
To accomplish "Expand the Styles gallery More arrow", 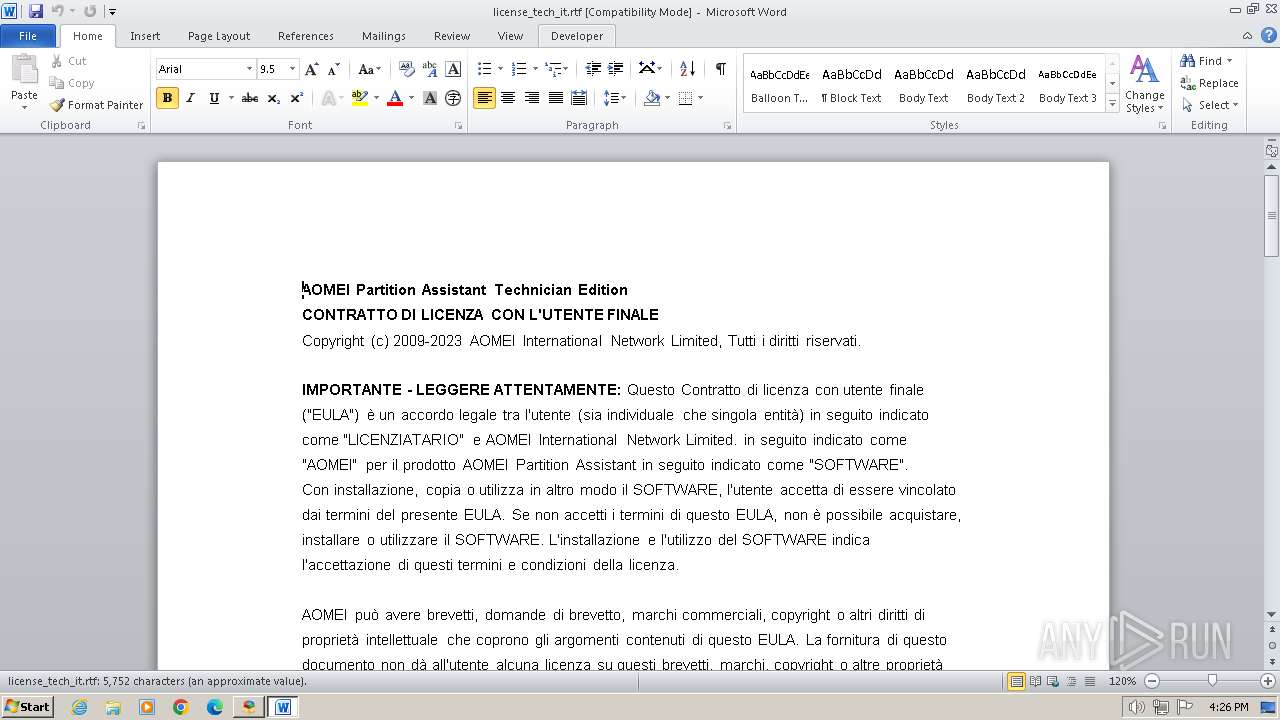I will point(1112,103).
